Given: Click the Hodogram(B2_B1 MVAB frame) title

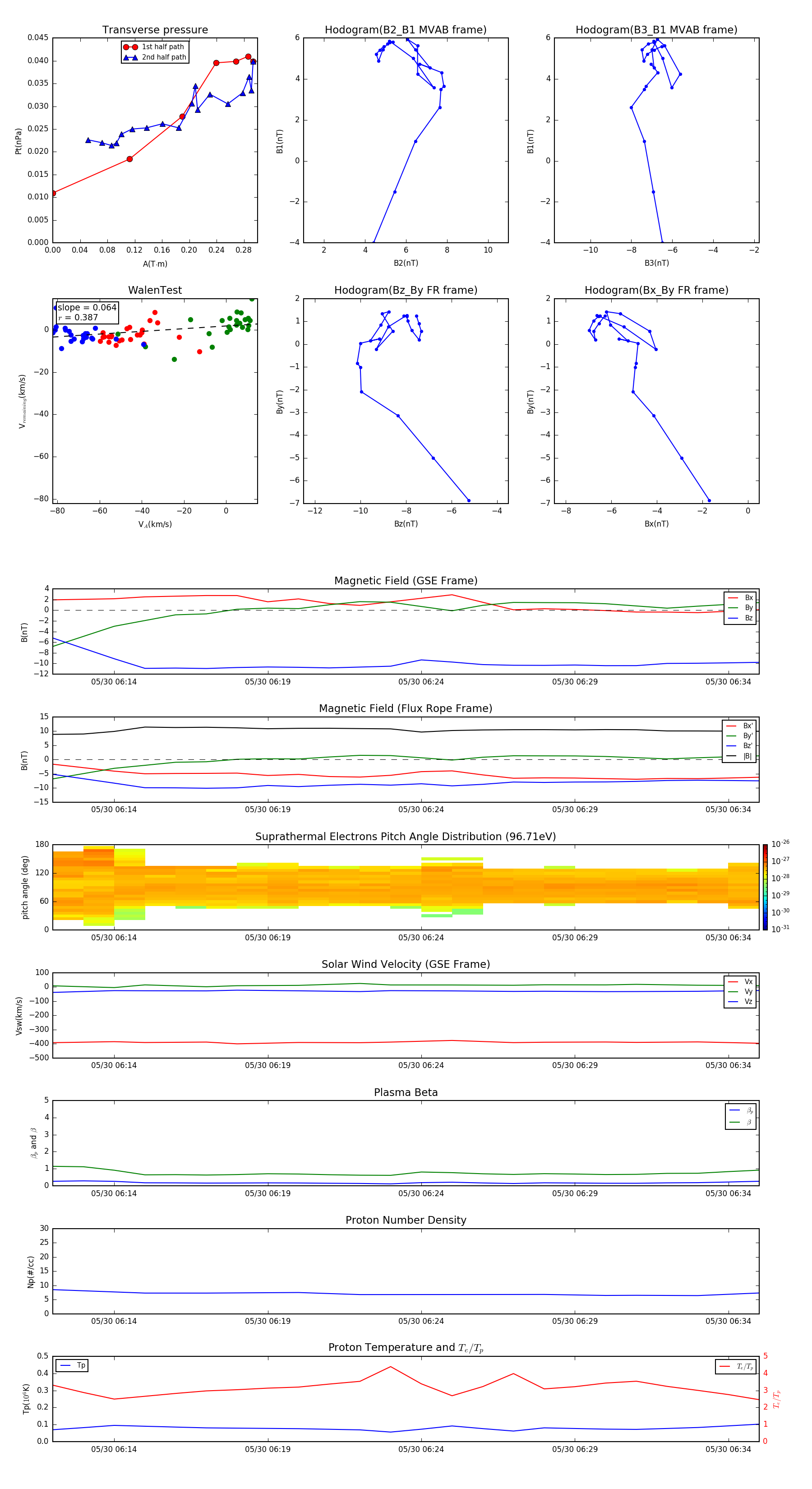Looking at the screenshot, I should click(x=405, y=30).
